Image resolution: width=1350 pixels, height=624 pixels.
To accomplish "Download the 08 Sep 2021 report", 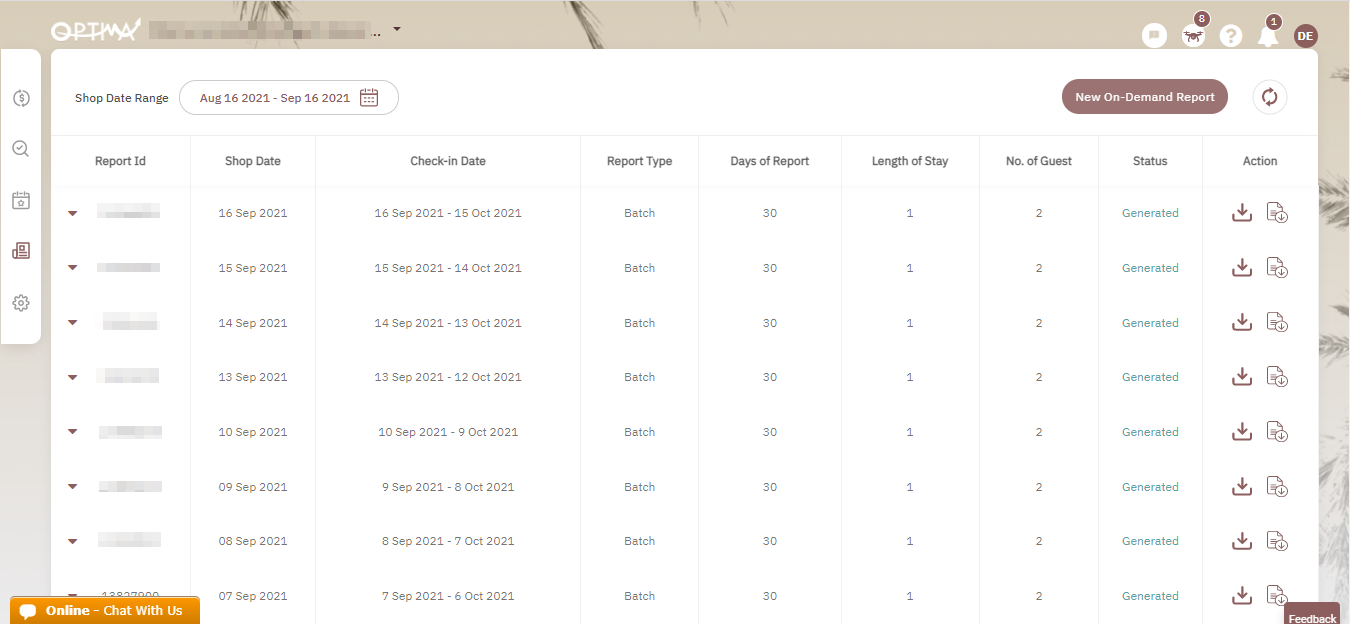I will click(x=1242, y=541).
